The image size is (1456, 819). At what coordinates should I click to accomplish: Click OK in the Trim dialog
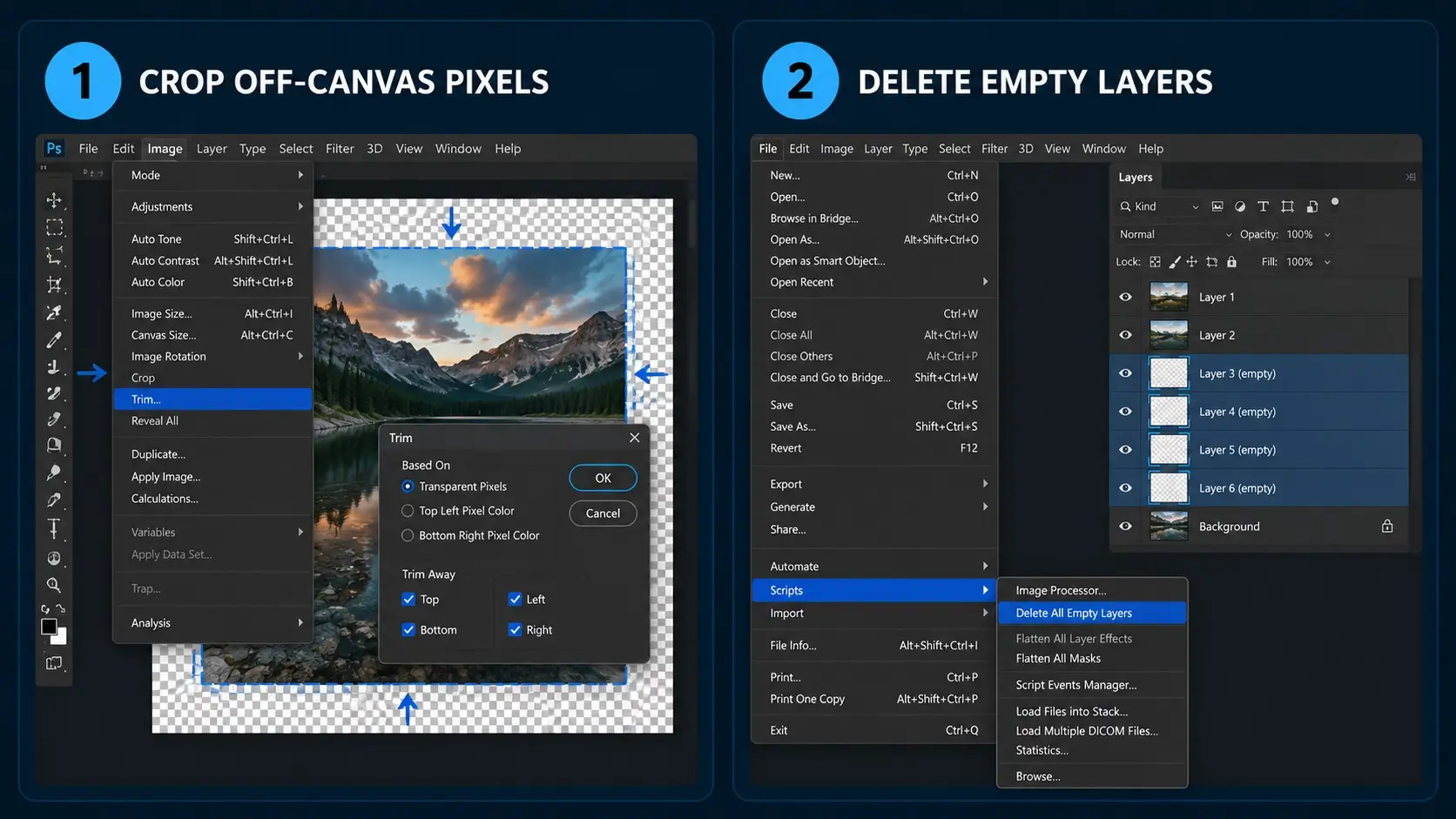point(603,478)
